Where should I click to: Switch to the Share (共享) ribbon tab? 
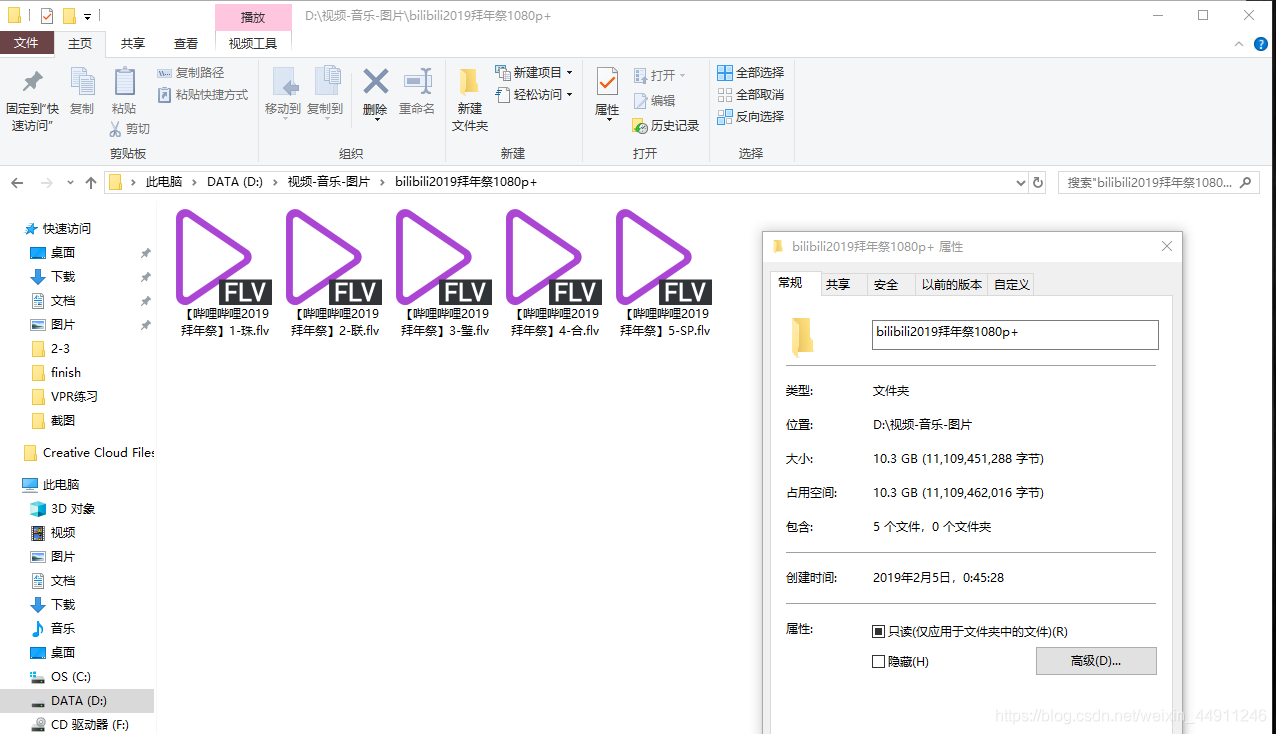coord(132,44)
